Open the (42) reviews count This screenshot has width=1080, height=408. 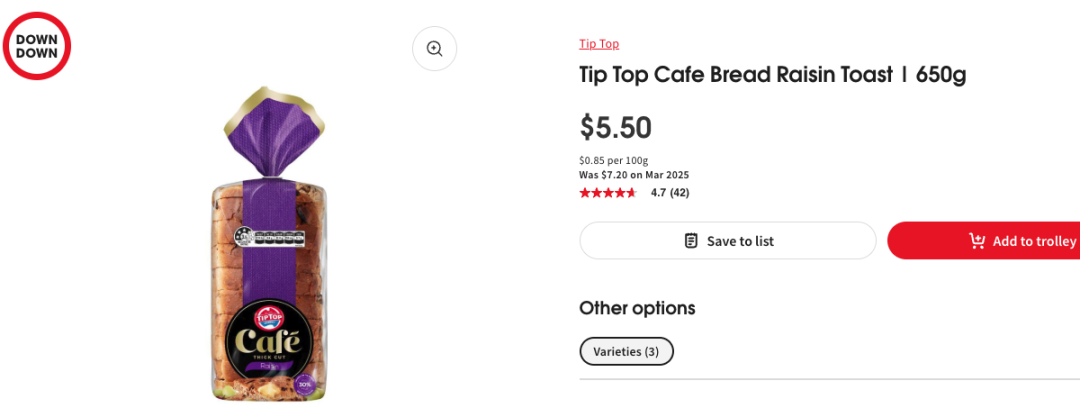680,193
